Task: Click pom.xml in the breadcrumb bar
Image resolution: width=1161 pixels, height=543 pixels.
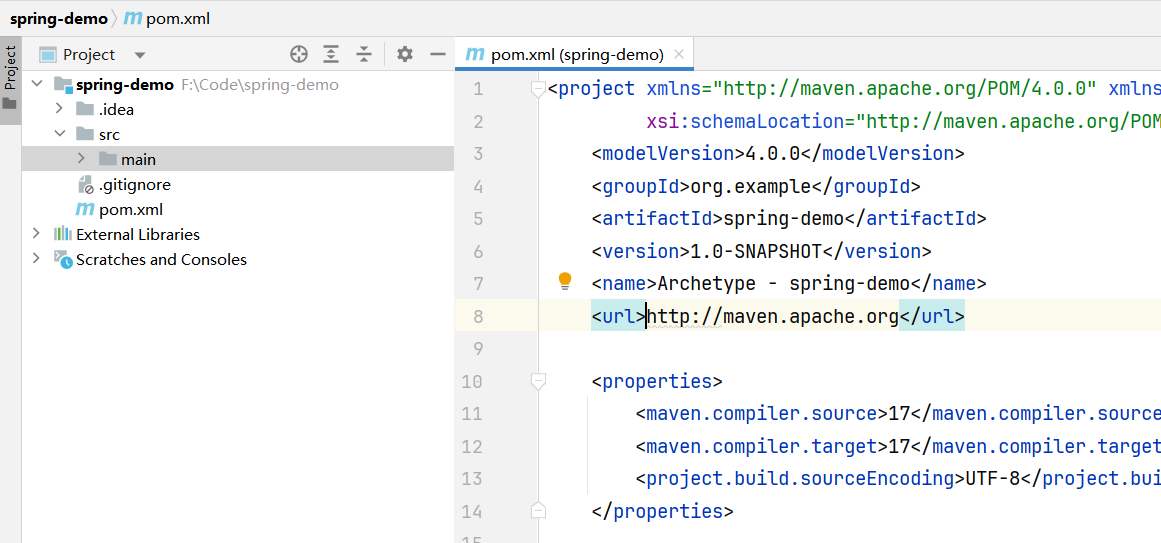Action: pos(178,19)
